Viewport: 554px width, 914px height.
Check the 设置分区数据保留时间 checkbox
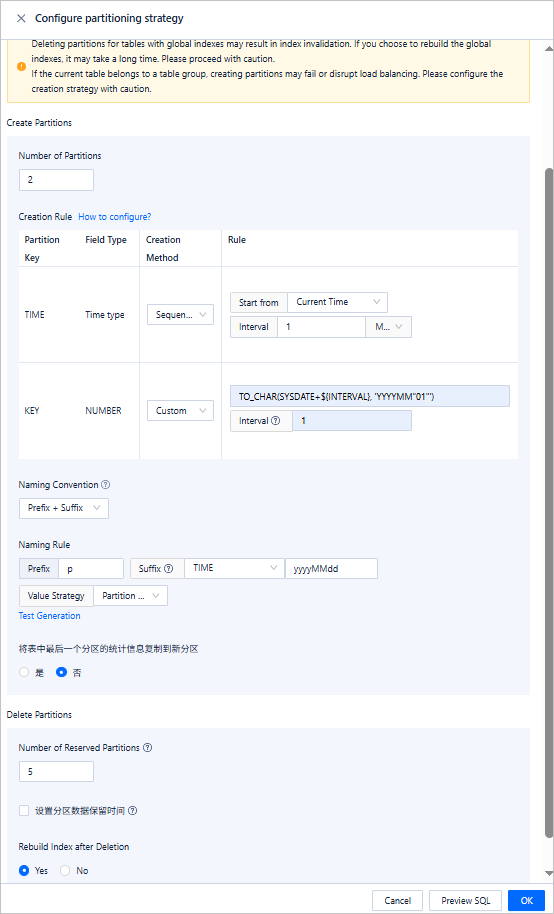[24, 810]
